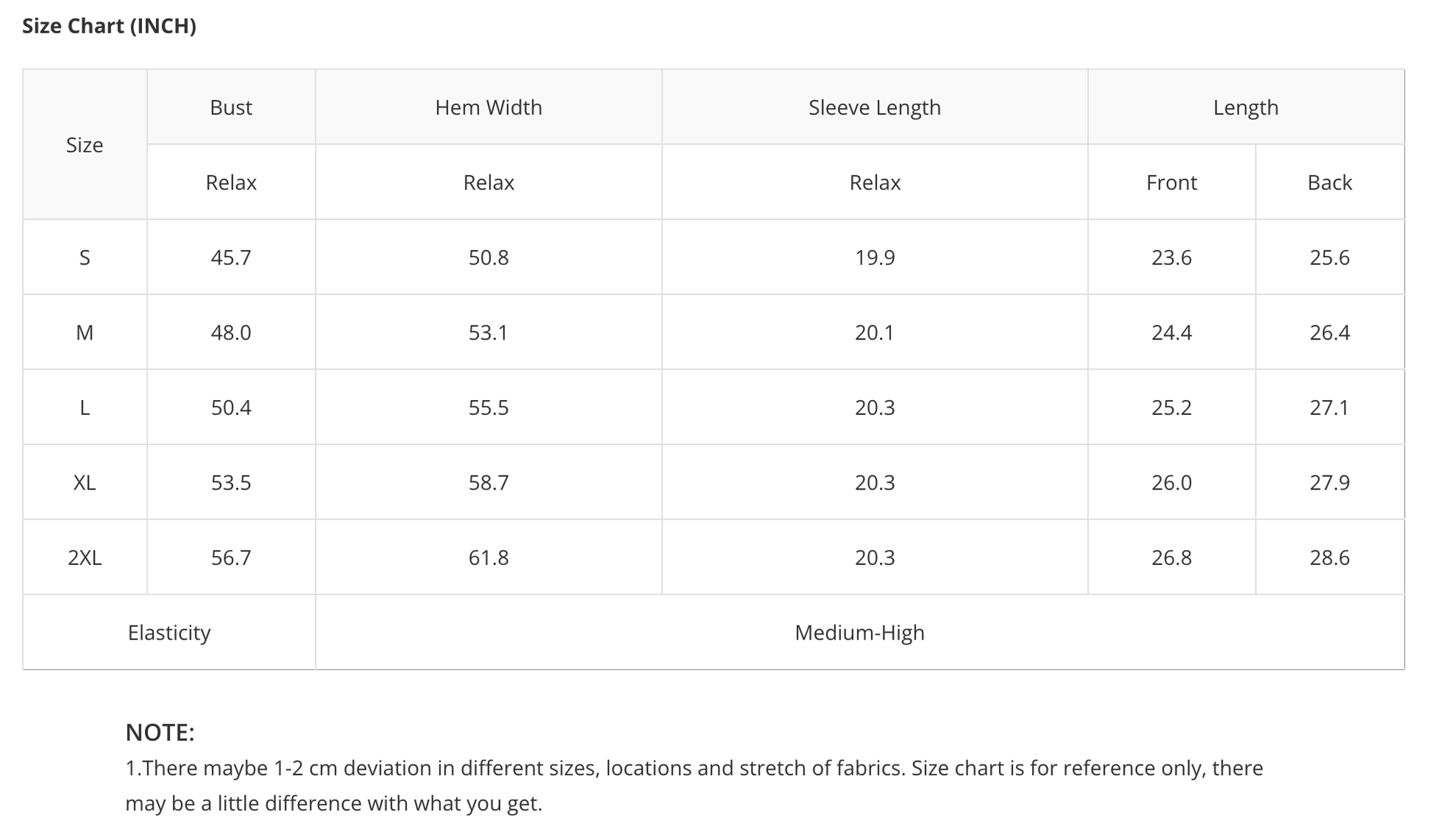Click back length value 28.6
The image size is (1439, 840).
(1329, 558)
